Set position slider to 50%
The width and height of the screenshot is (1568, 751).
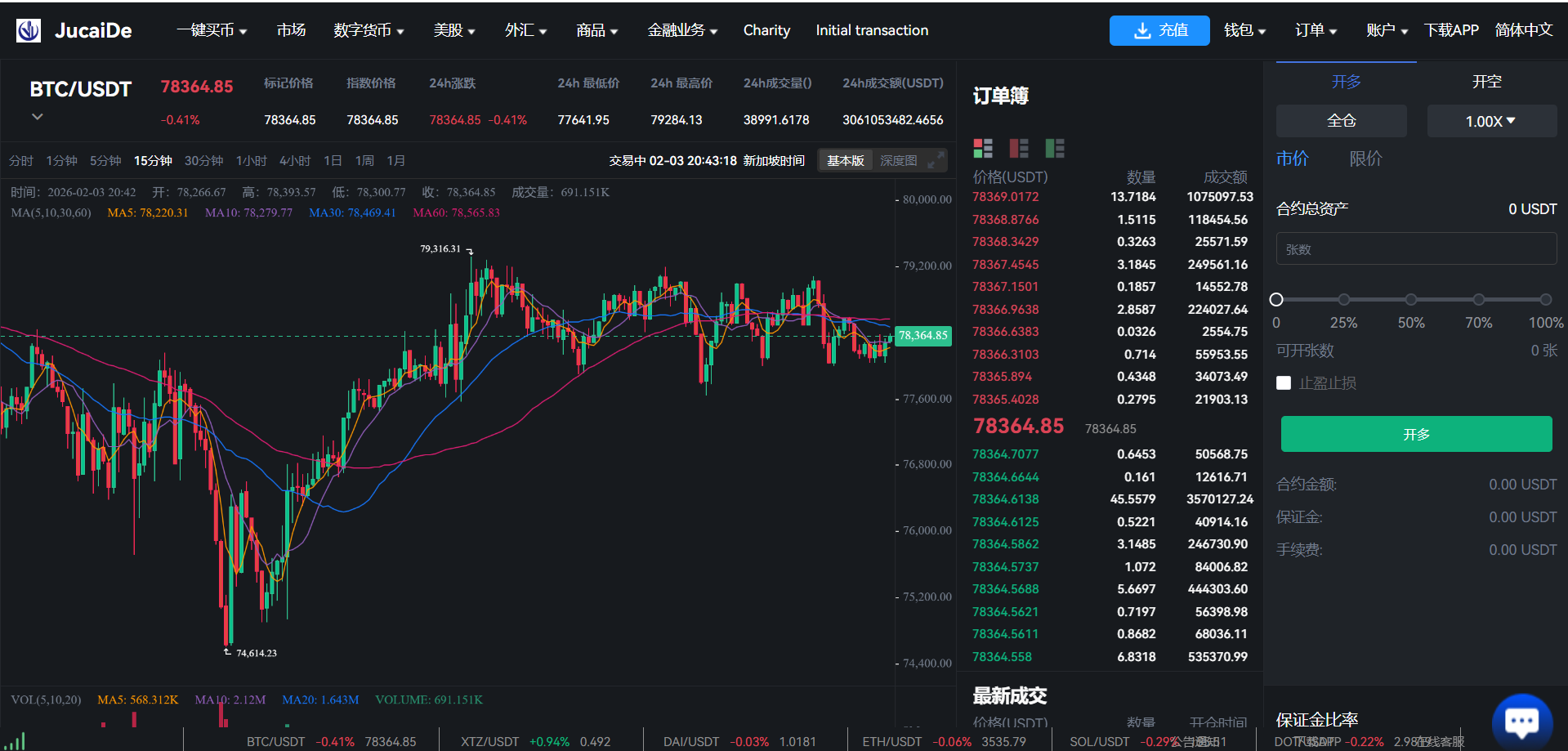click(1411, 300)
